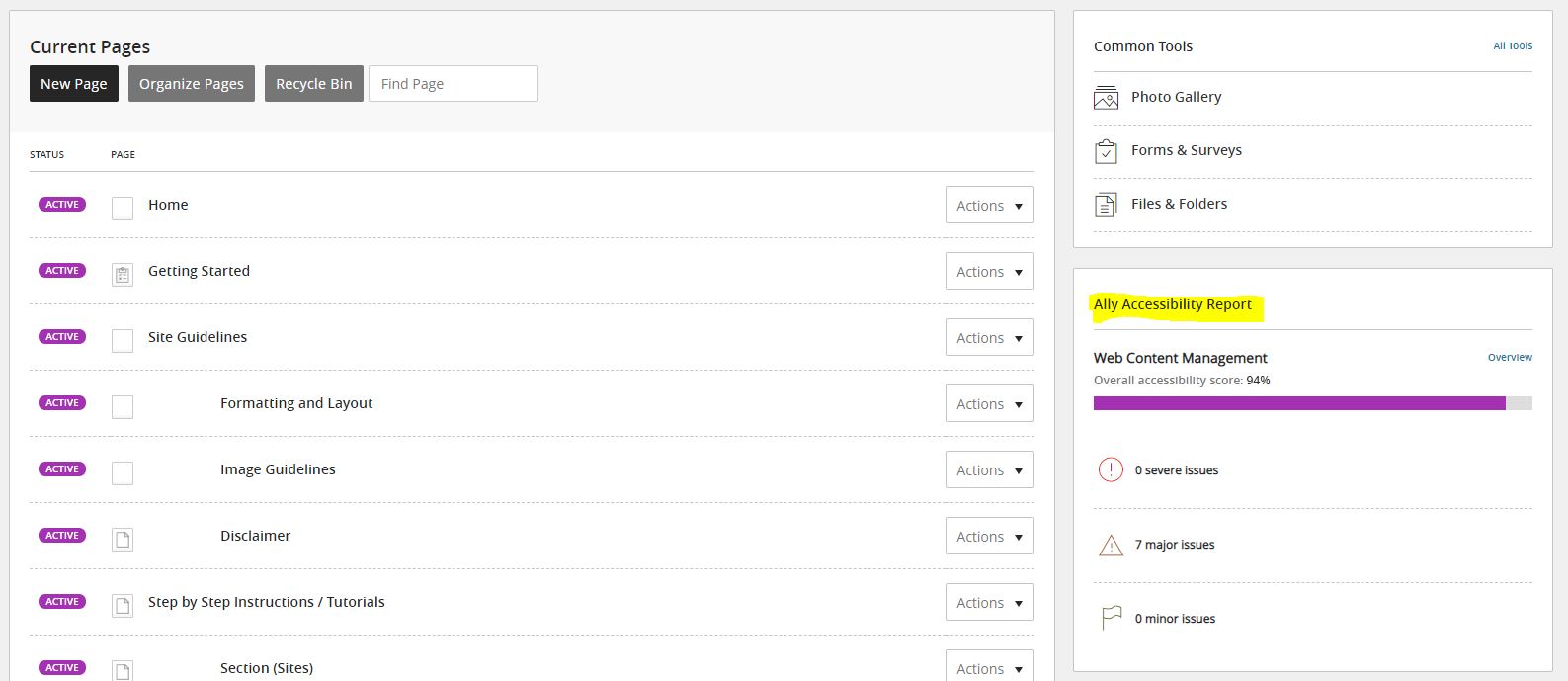
Task: Expand Actions menu for Formatting and Layout
Action: tap(989, 403)
